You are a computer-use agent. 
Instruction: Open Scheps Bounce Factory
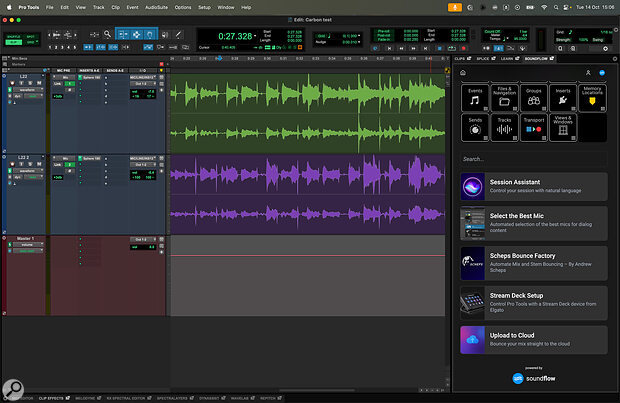(534, 263)
